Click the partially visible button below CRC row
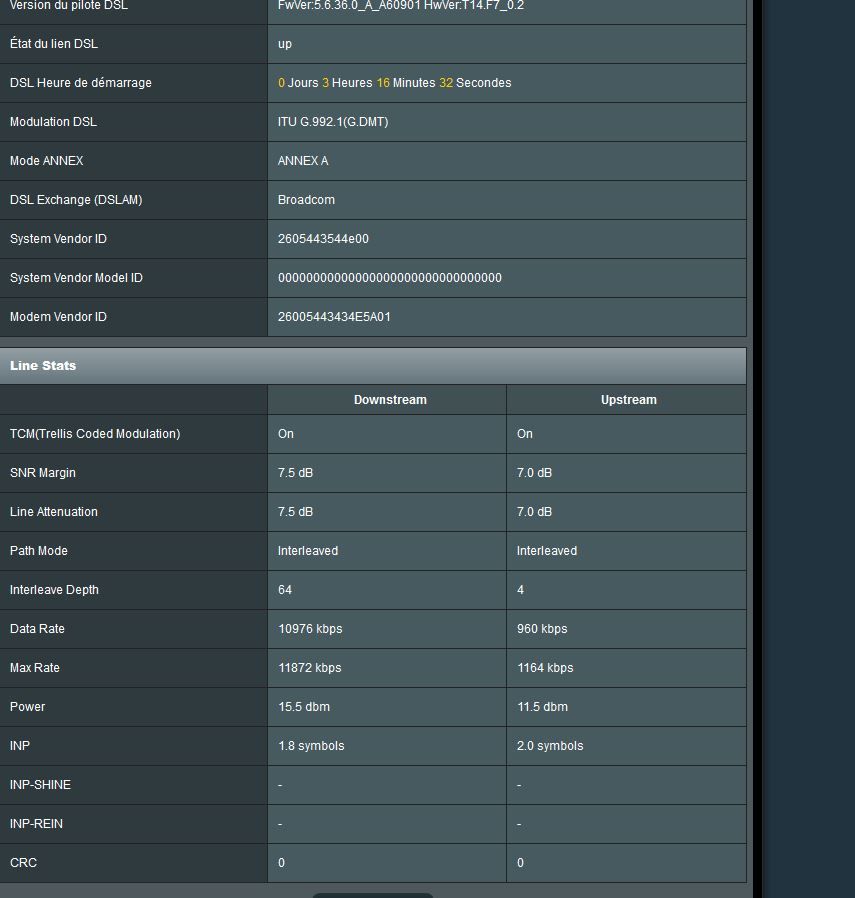This screenshot has height=898, width=855. coord(372,894)
